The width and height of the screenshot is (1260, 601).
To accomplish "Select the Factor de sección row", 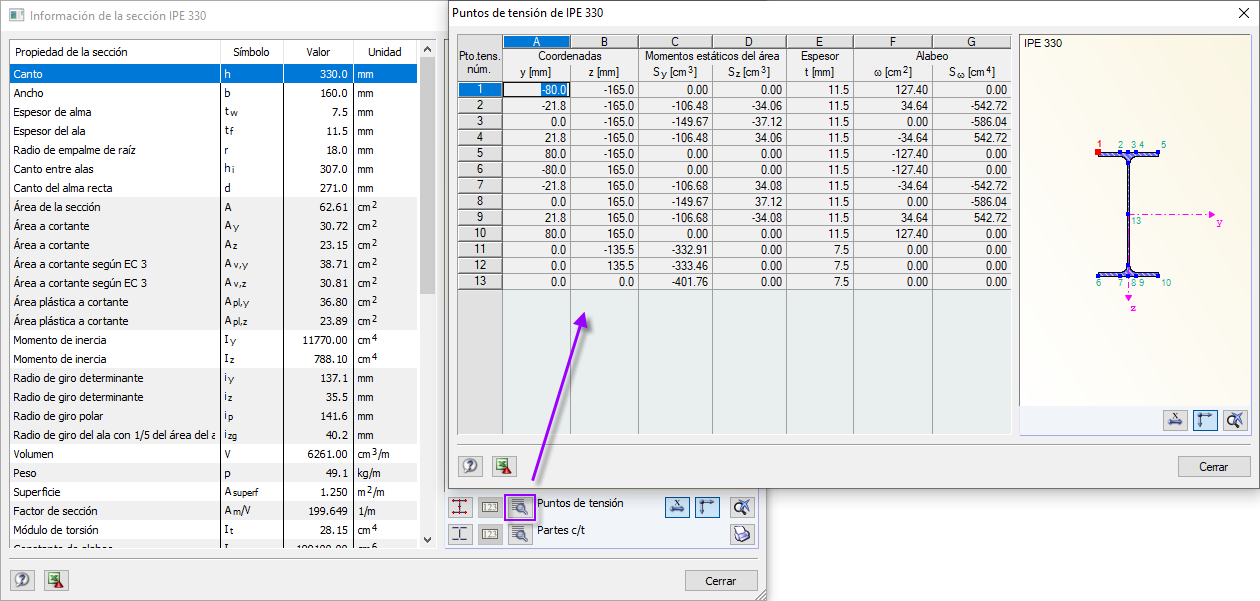I will [x=213, y=511].
